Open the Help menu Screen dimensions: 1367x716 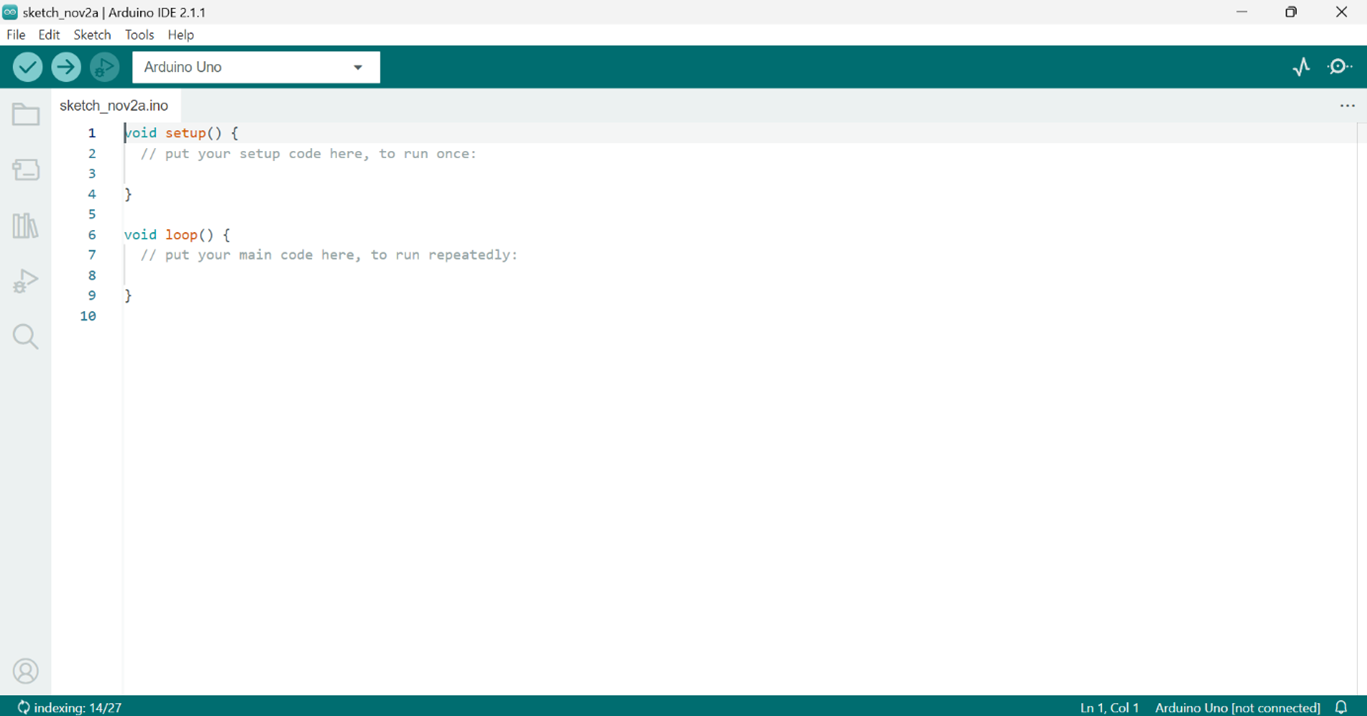coord(181,35)
